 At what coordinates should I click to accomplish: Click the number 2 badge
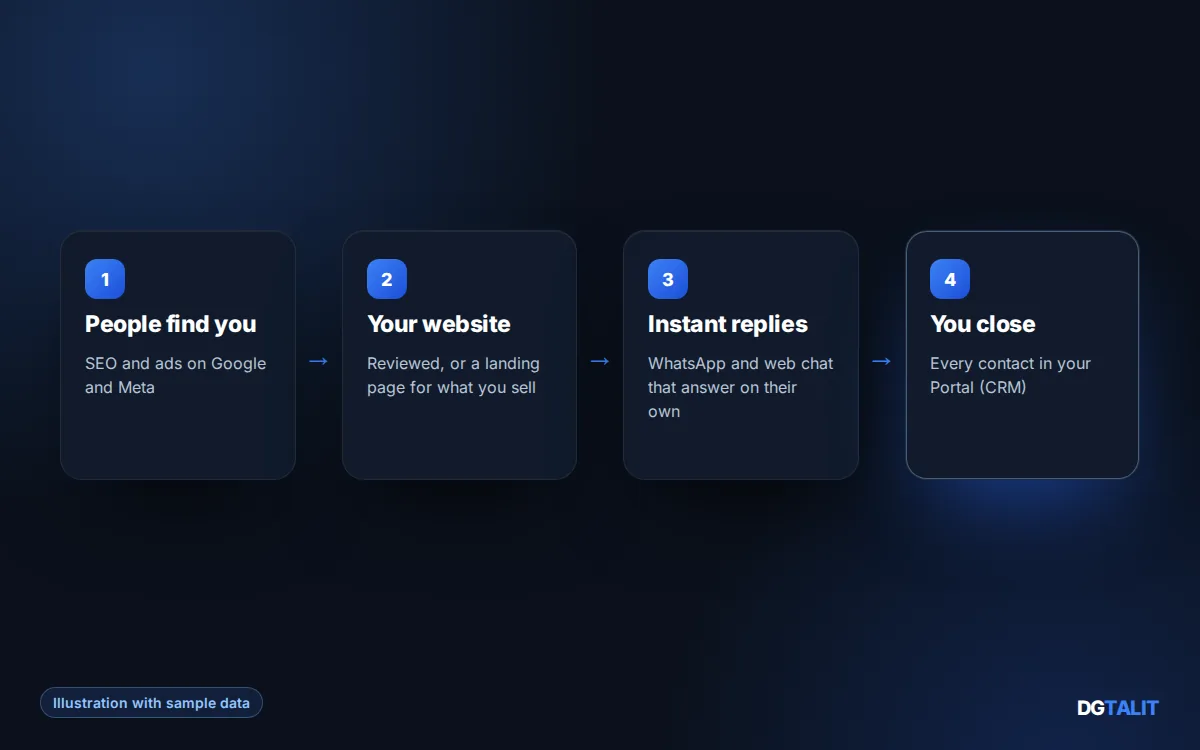[x=387, y=279]
